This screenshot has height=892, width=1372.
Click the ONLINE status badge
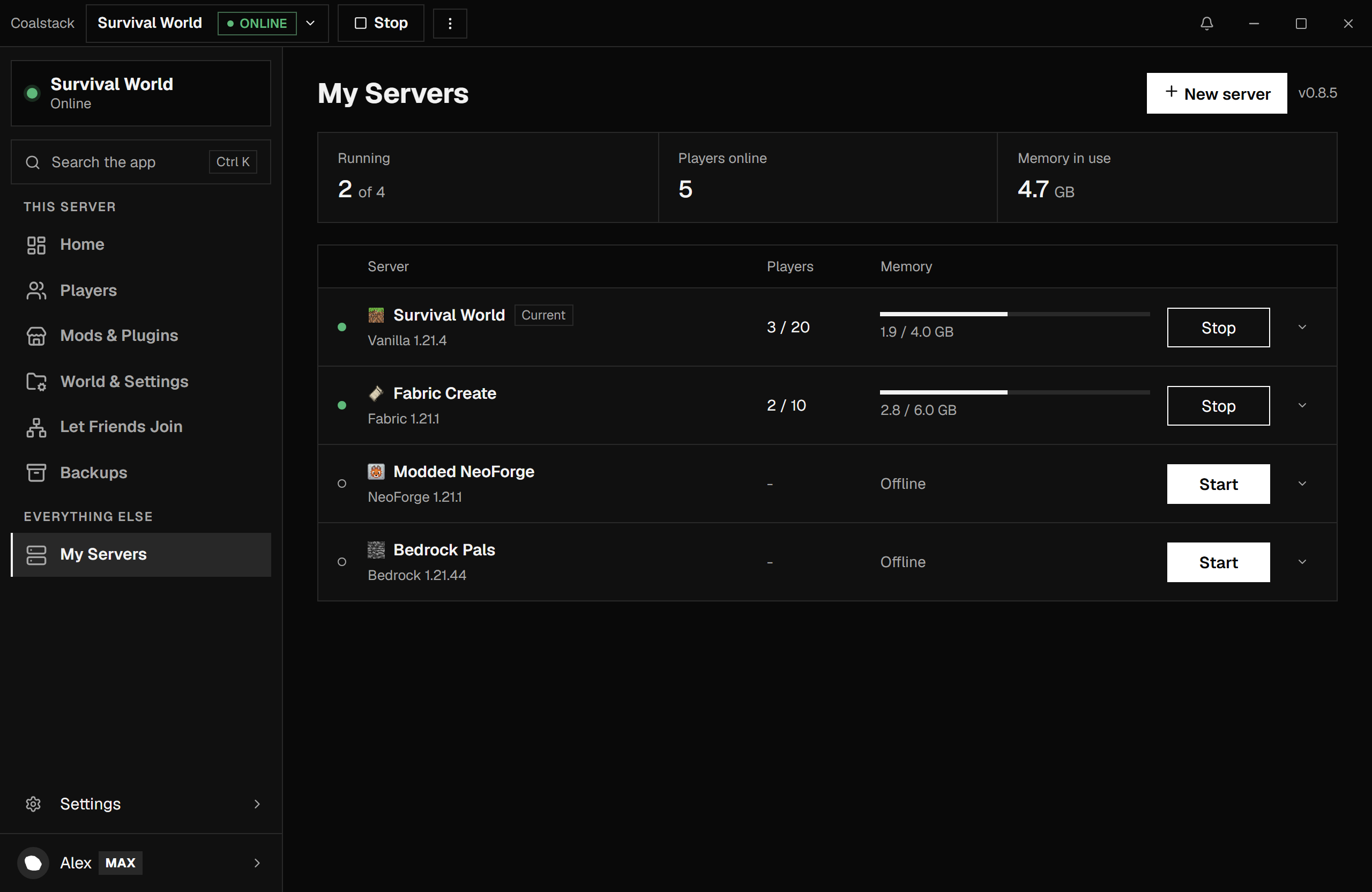pyautogui.click(x=257, y=23)
